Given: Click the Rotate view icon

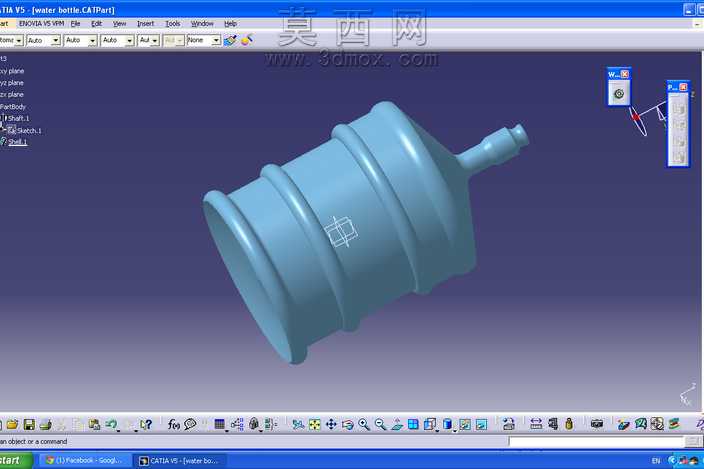Looking at the screenshot, I should point(348,424).
